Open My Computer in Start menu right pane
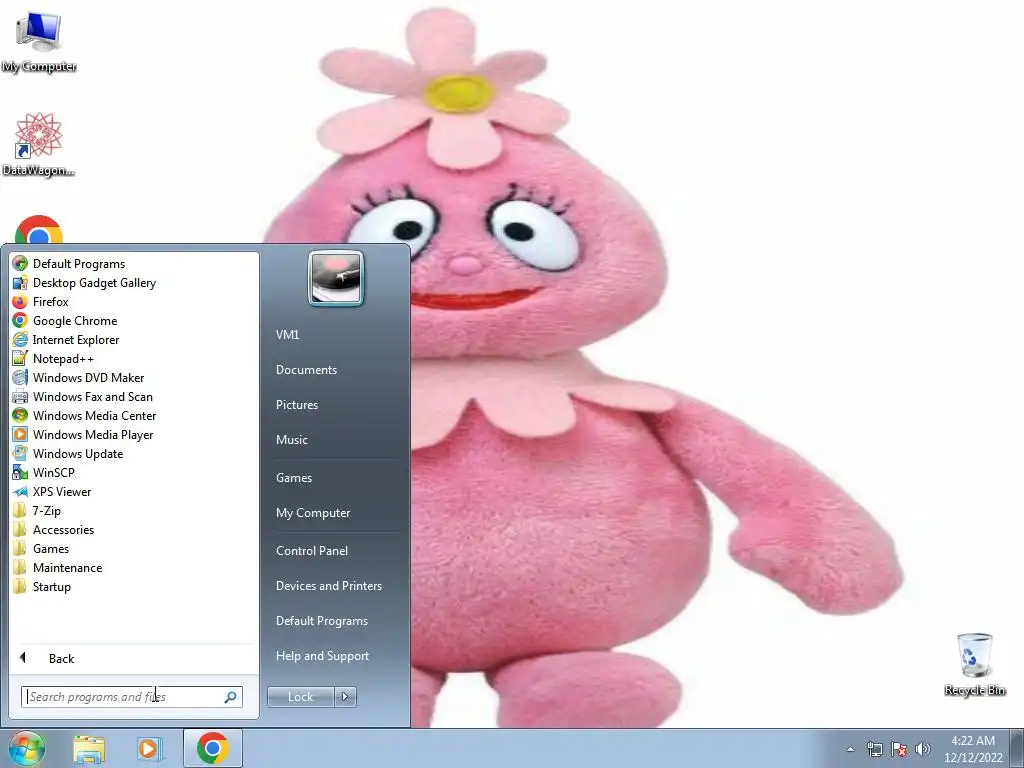 pos(313,513)
